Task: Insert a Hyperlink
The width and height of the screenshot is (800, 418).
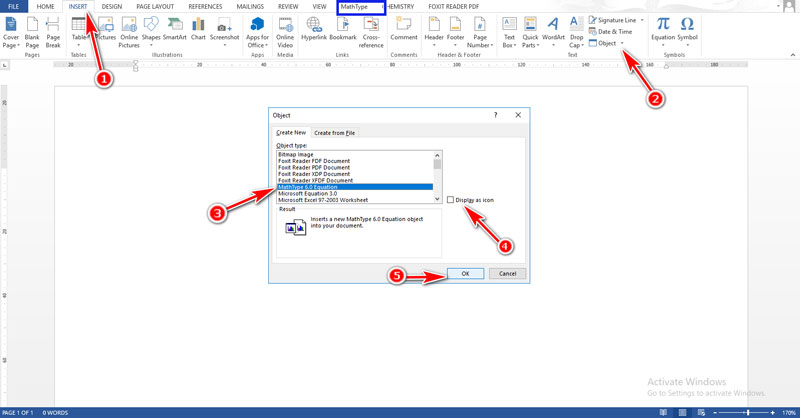Action: pyautogui.click(x=314, y=29)
